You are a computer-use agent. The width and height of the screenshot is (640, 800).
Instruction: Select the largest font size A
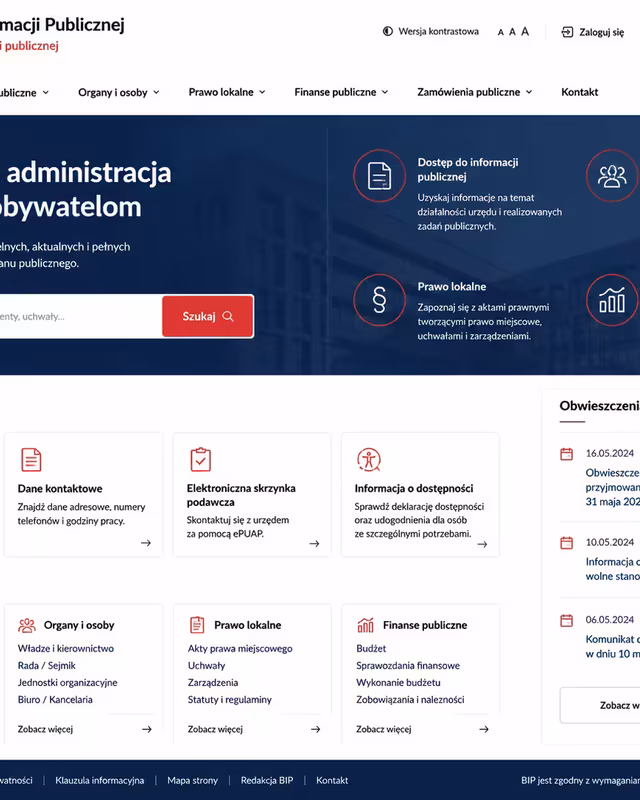click(525, 32)
